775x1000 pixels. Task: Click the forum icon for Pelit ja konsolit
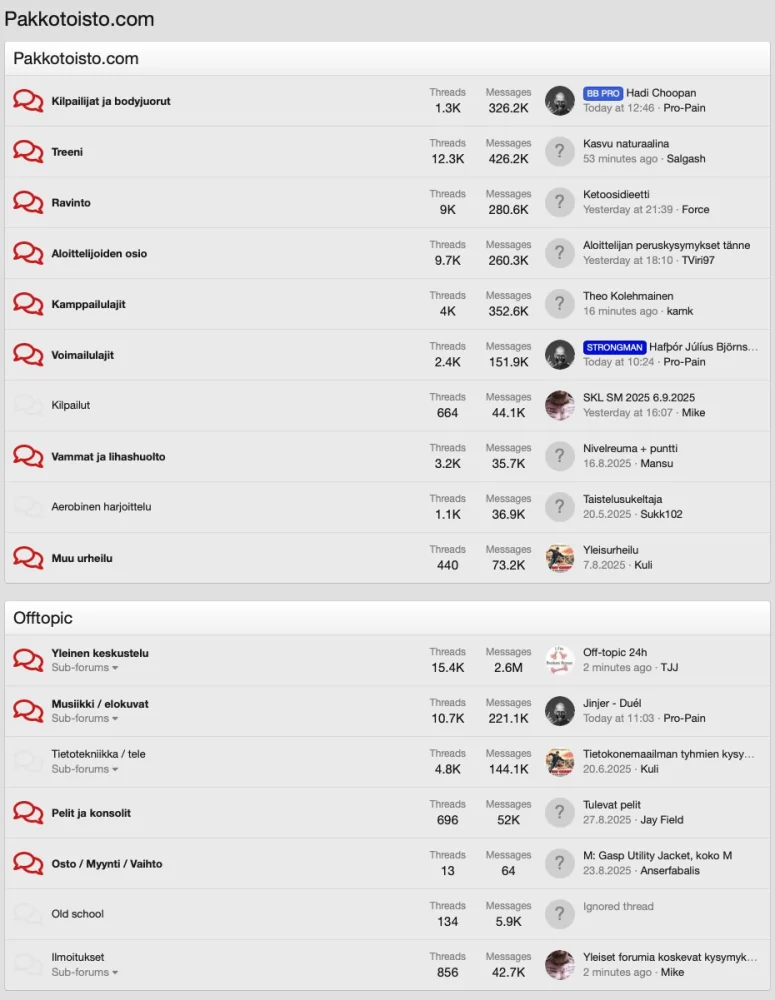28,812
